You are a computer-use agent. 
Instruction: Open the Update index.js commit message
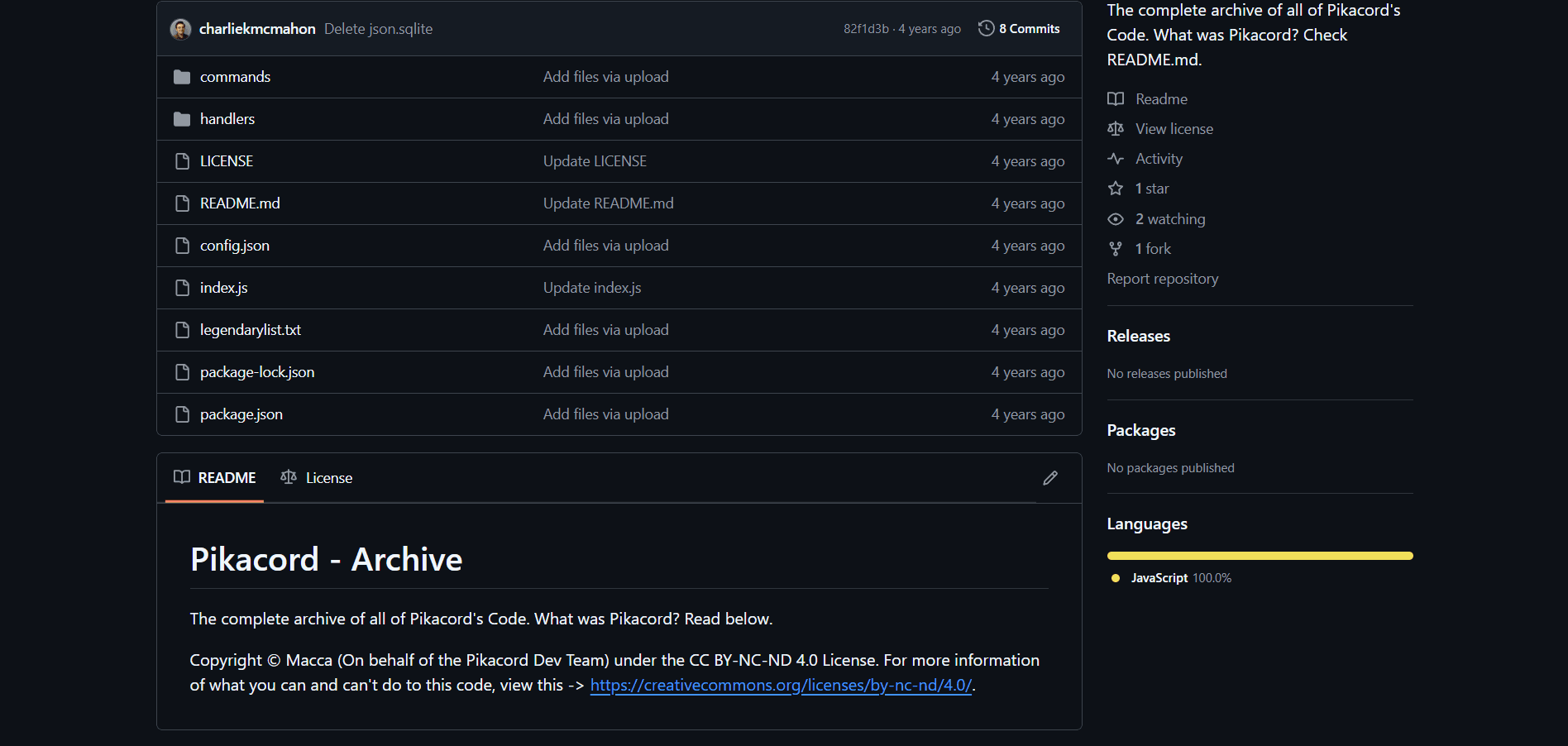592,288
